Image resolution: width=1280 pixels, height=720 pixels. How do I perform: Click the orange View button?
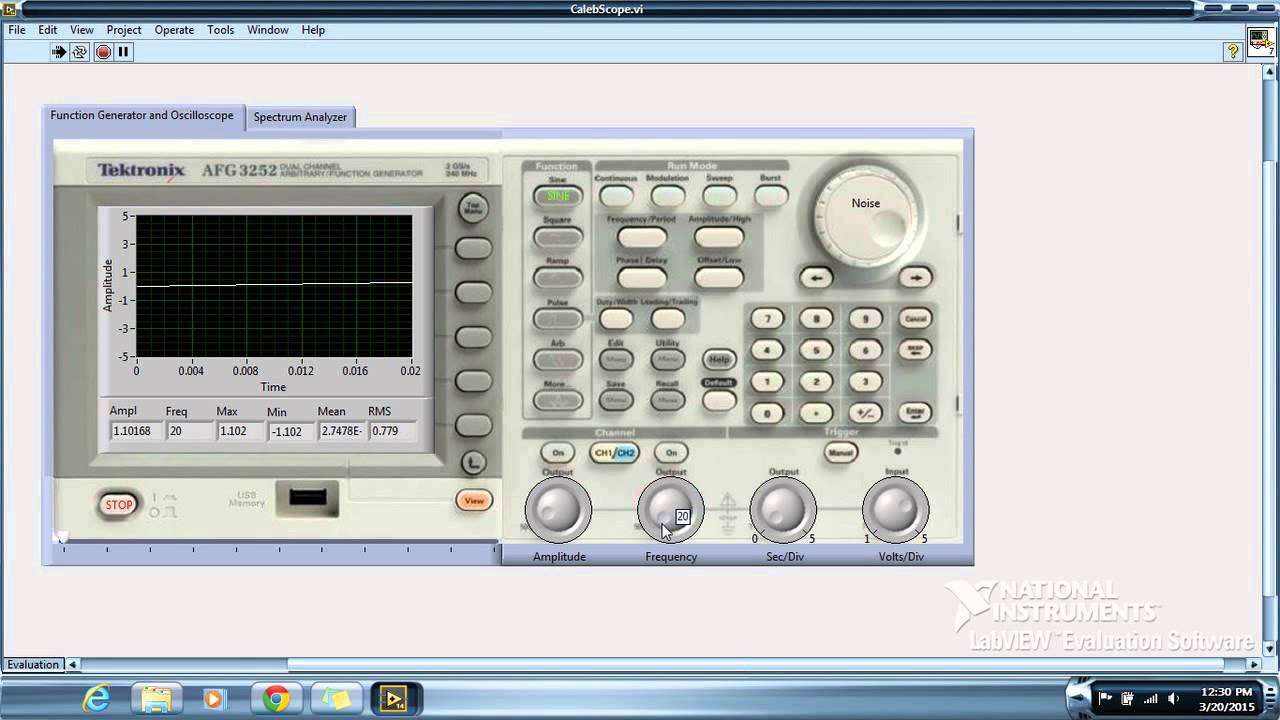tap(474, 501)
